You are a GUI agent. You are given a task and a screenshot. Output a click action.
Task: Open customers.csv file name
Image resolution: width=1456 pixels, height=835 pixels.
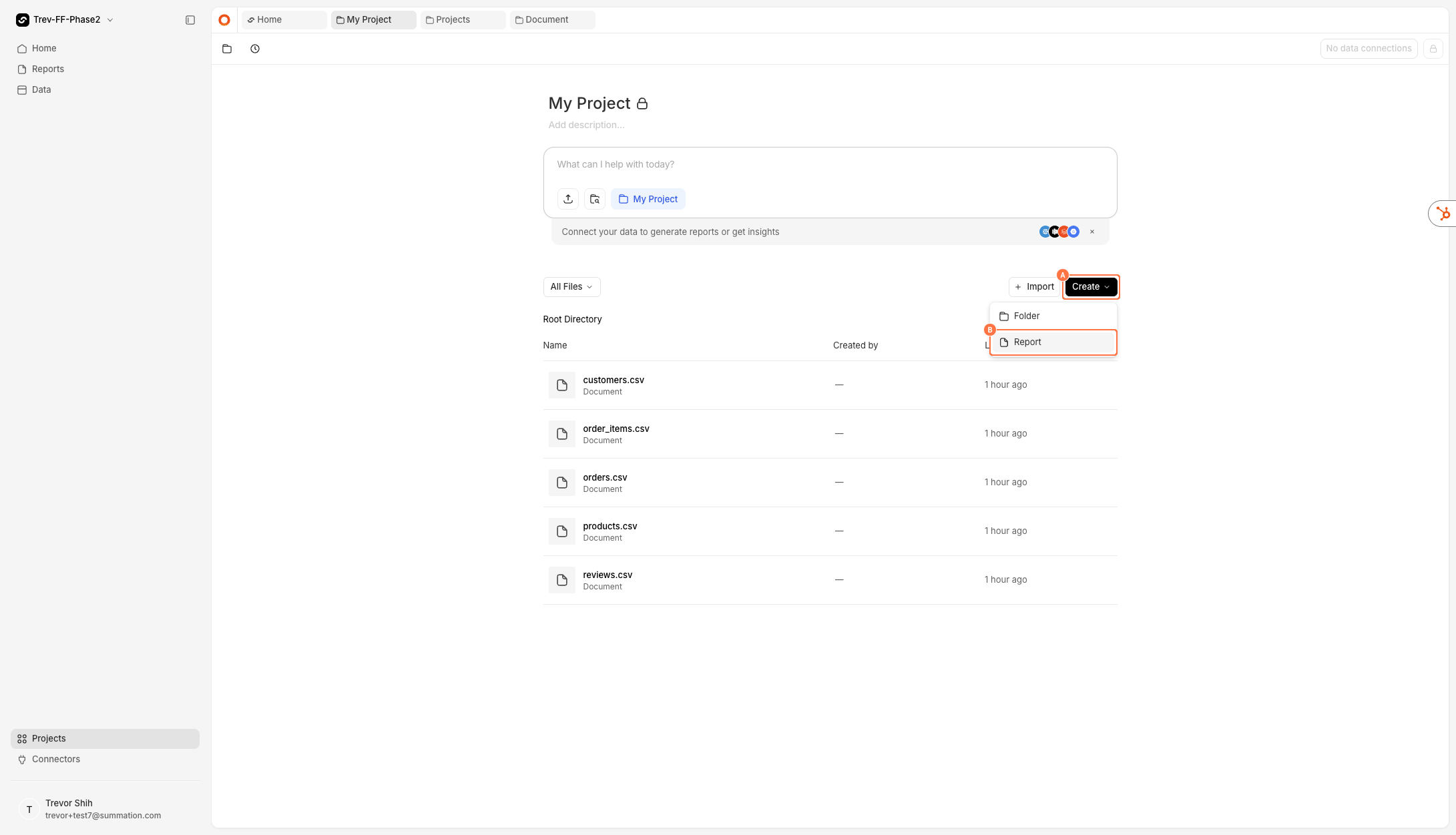[x=614, y=380]
